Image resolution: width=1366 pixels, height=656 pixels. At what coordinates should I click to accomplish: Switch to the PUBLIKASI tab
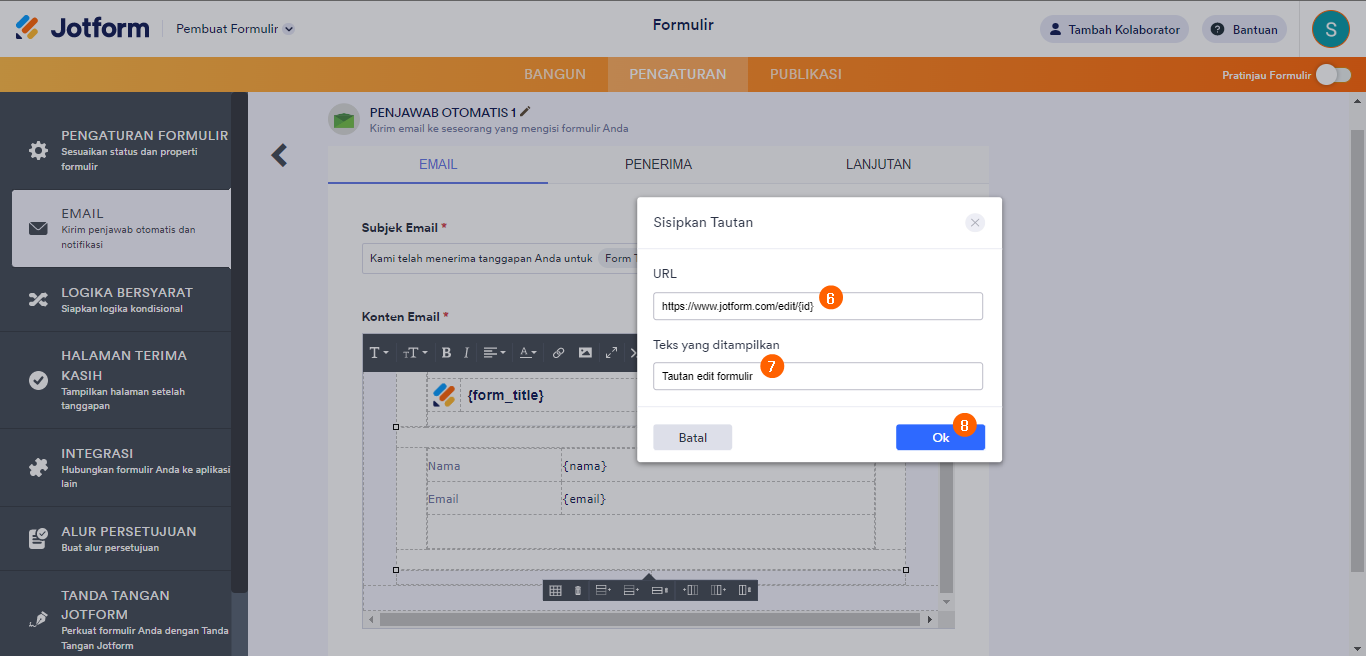point(805,74)
